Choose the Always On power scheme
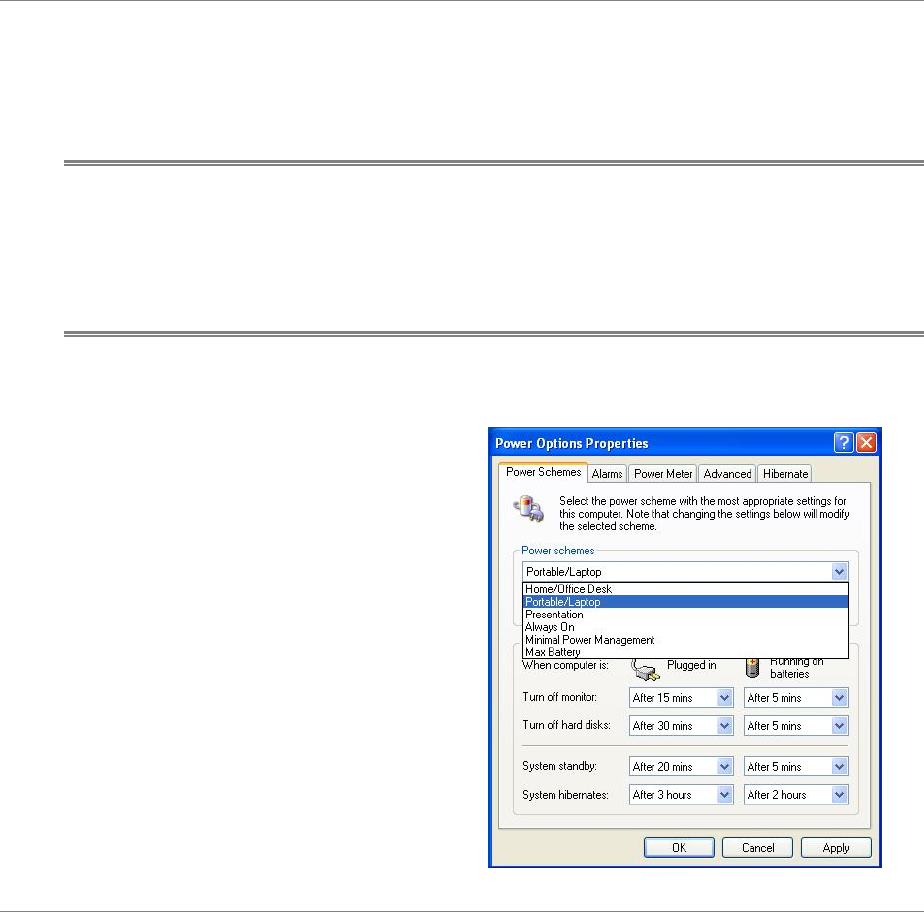 [685, 627]
